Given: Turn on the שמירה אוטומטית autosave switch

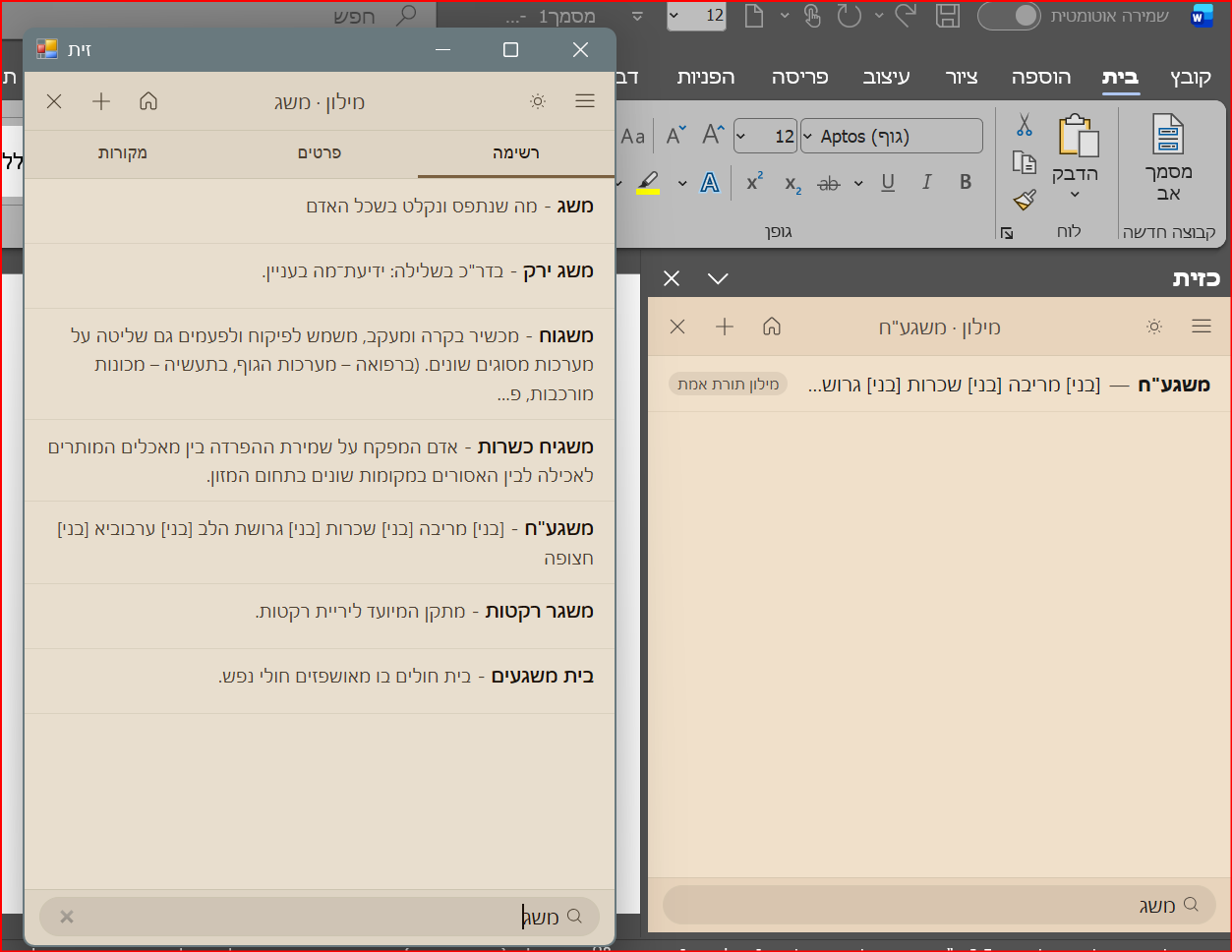Looking at the screenshot, I should click(x=1008, y=16).
